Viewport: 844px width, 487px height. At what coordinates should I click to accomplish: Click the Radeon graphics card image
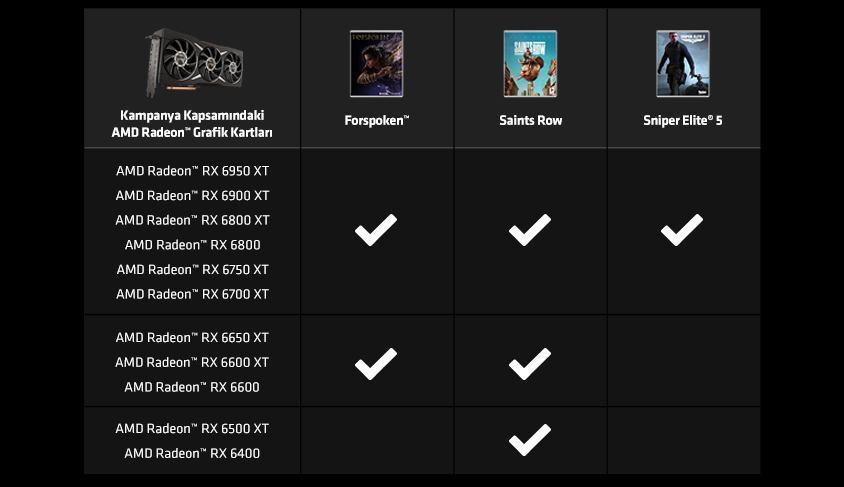tap(193, 62)
